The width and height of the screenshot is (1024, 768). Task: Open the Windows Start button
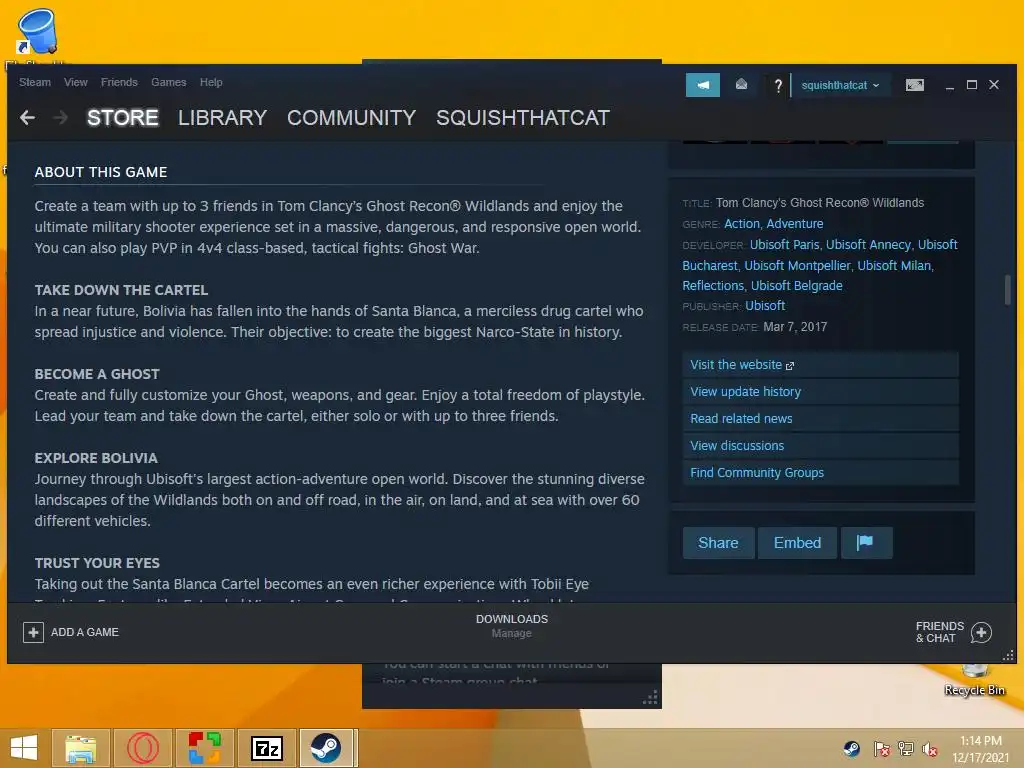click(x=24, y=748)
